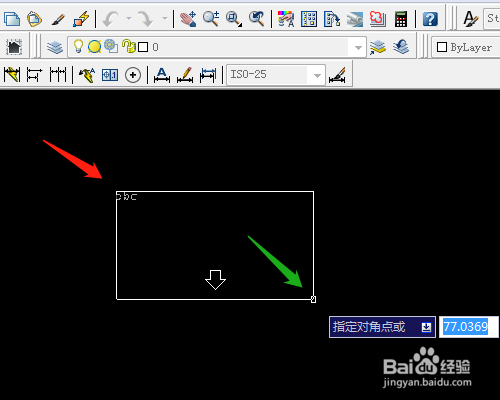The image size is (500, 400).
Task: Open the DesignCenter palette icon
Action: [x=309, y=19]
